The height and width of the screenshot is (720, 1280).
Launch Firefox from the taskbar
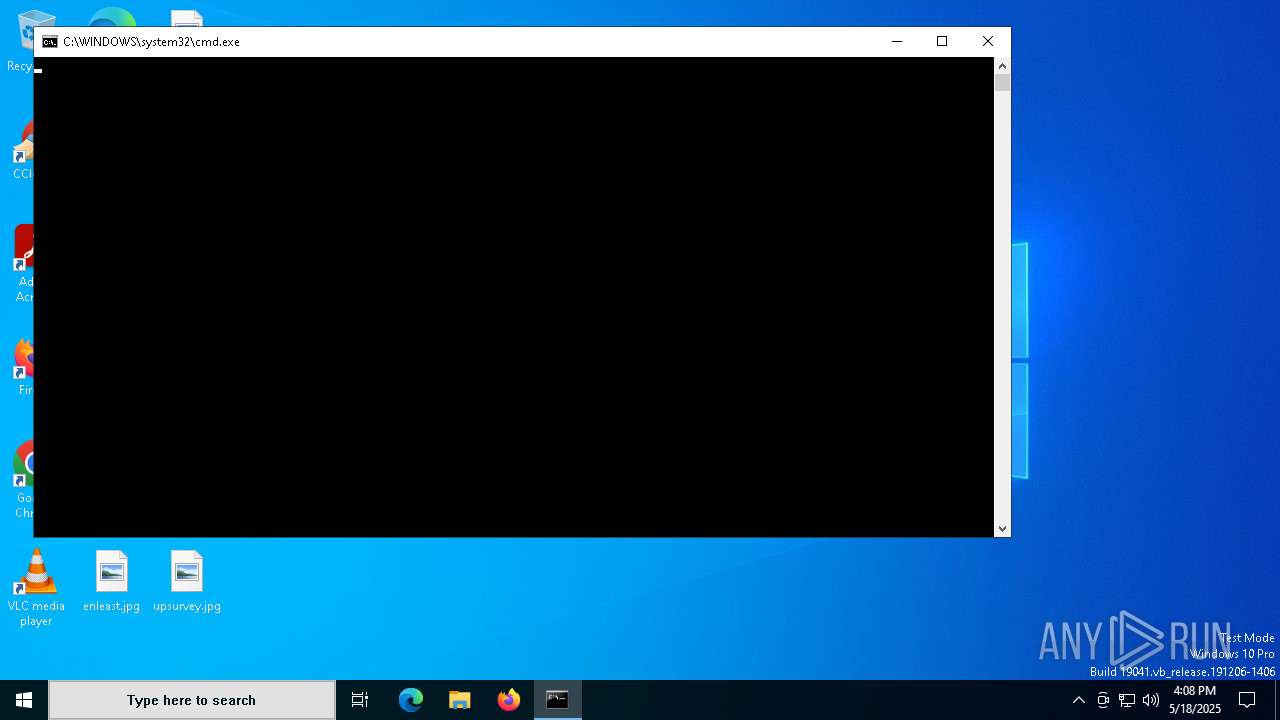pyautogui.click(x=509, y=700)
